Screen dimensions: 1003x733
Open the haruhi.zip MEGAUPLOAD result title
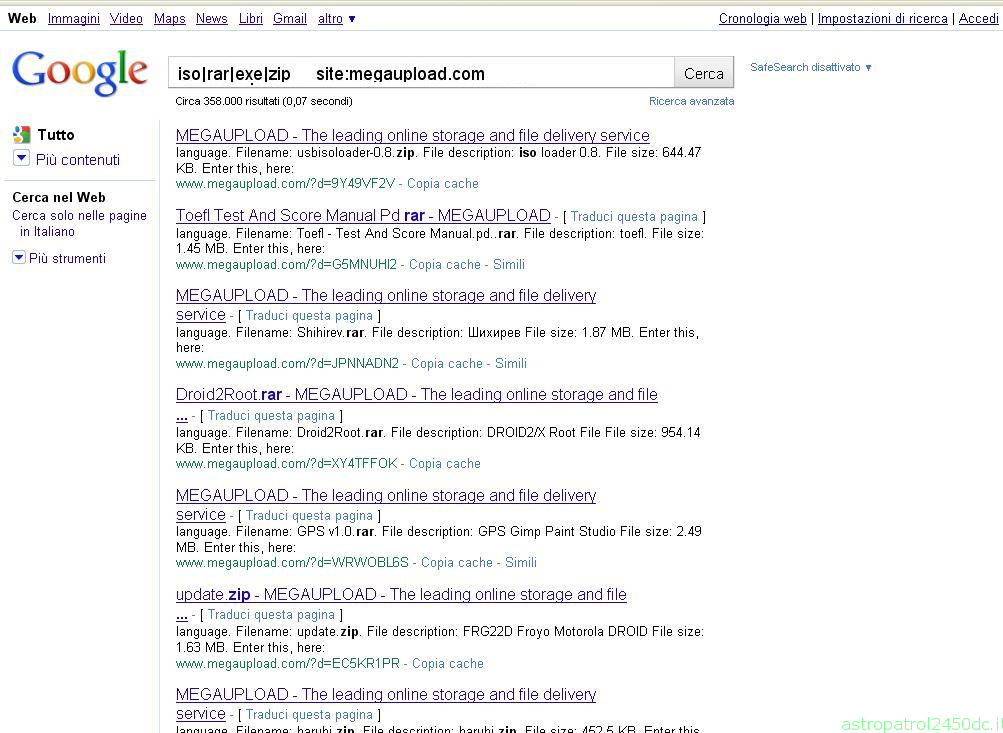(x=386, y=695)
